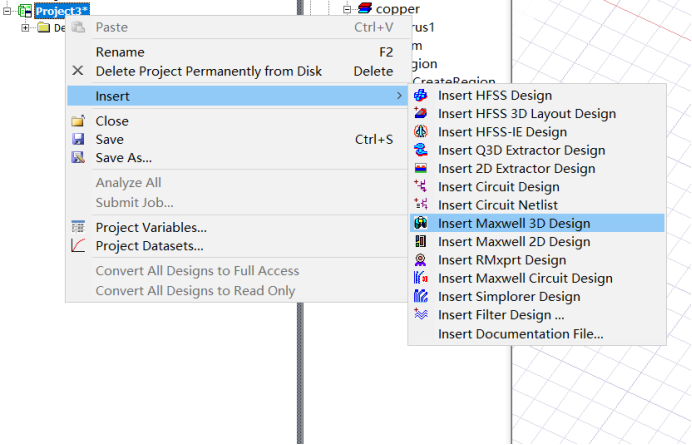Click the Circuit Netlist icon

(421, 204)
